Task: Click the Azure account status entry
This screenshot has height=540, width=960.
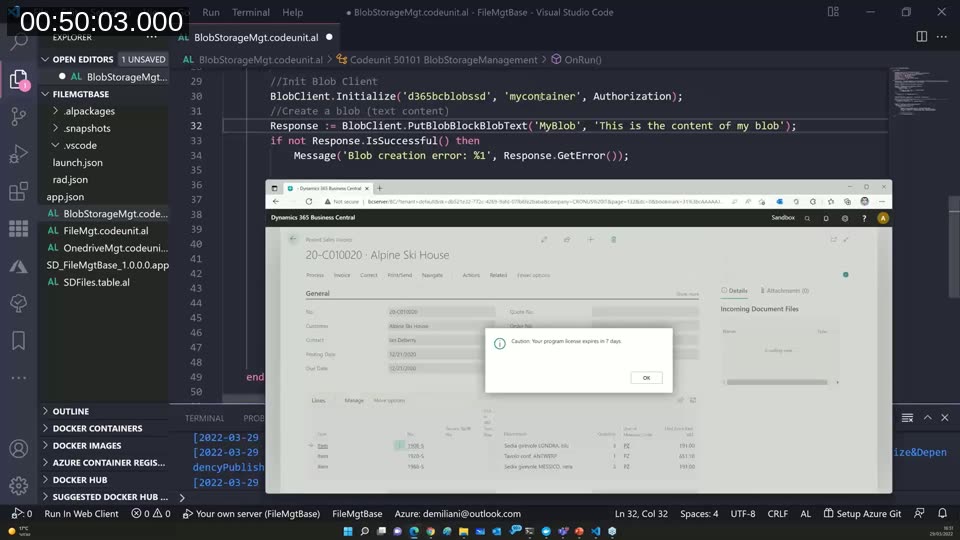Action: [x=457, y=514]
